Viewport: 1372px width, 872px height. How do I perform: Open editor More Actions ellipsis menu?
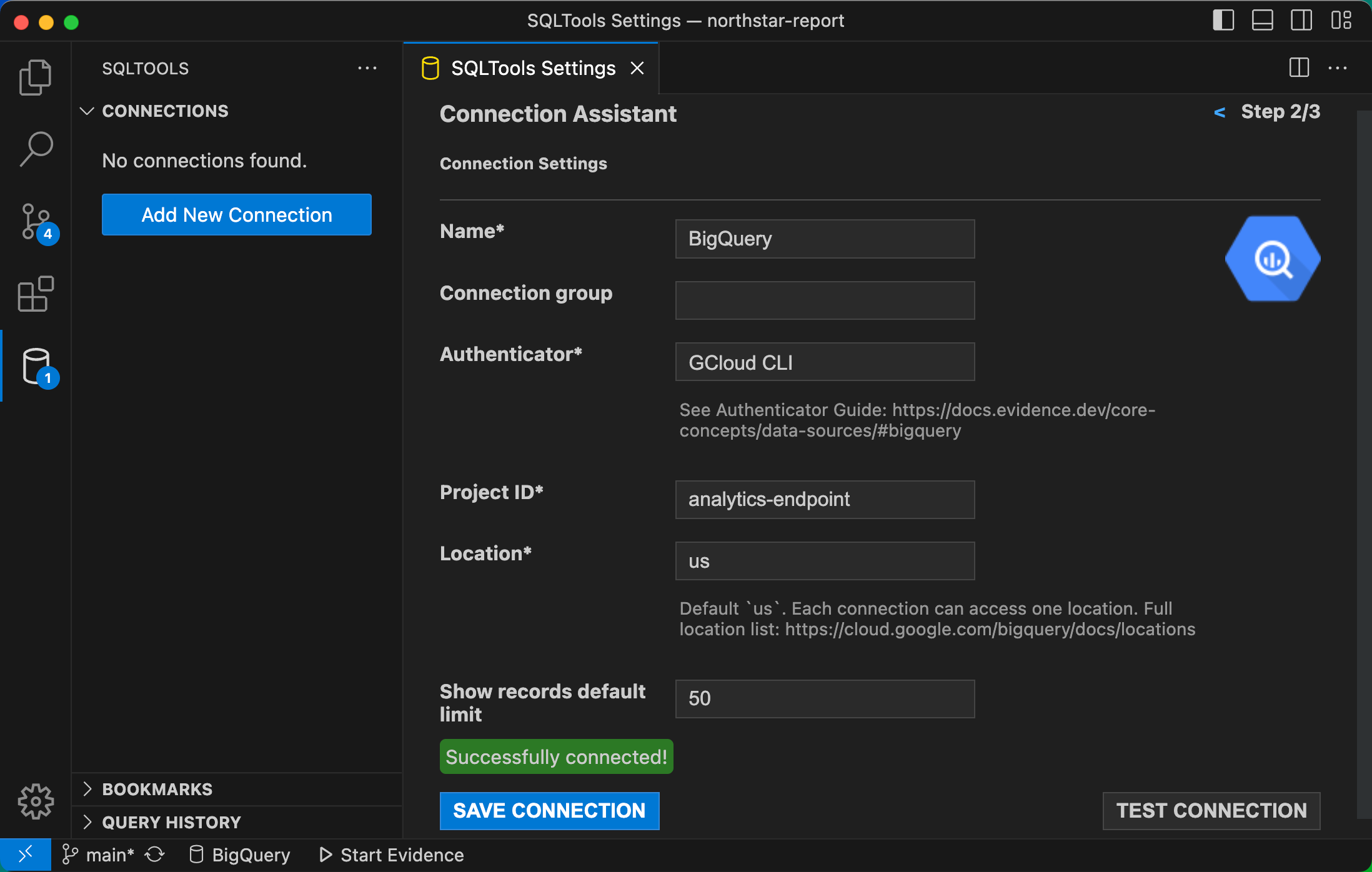(x=1338, y=67)
